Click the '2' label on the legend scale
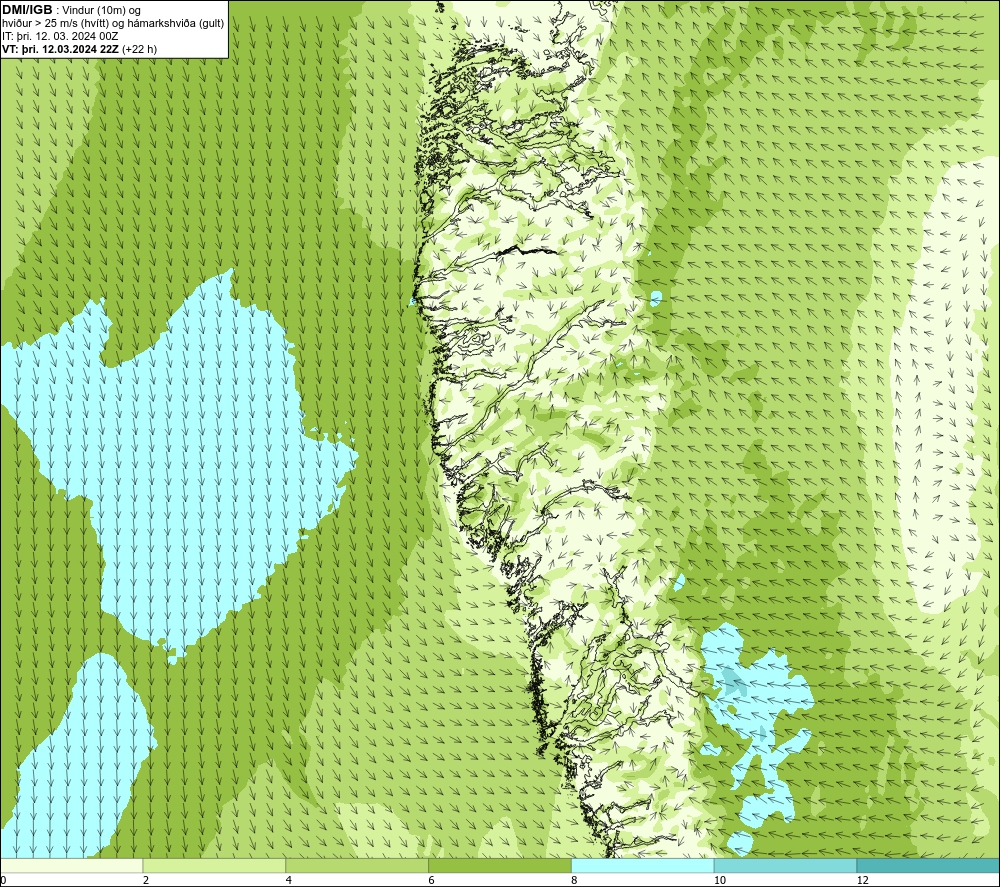Viewport: 1000px width, 887px height. point(145,880)
